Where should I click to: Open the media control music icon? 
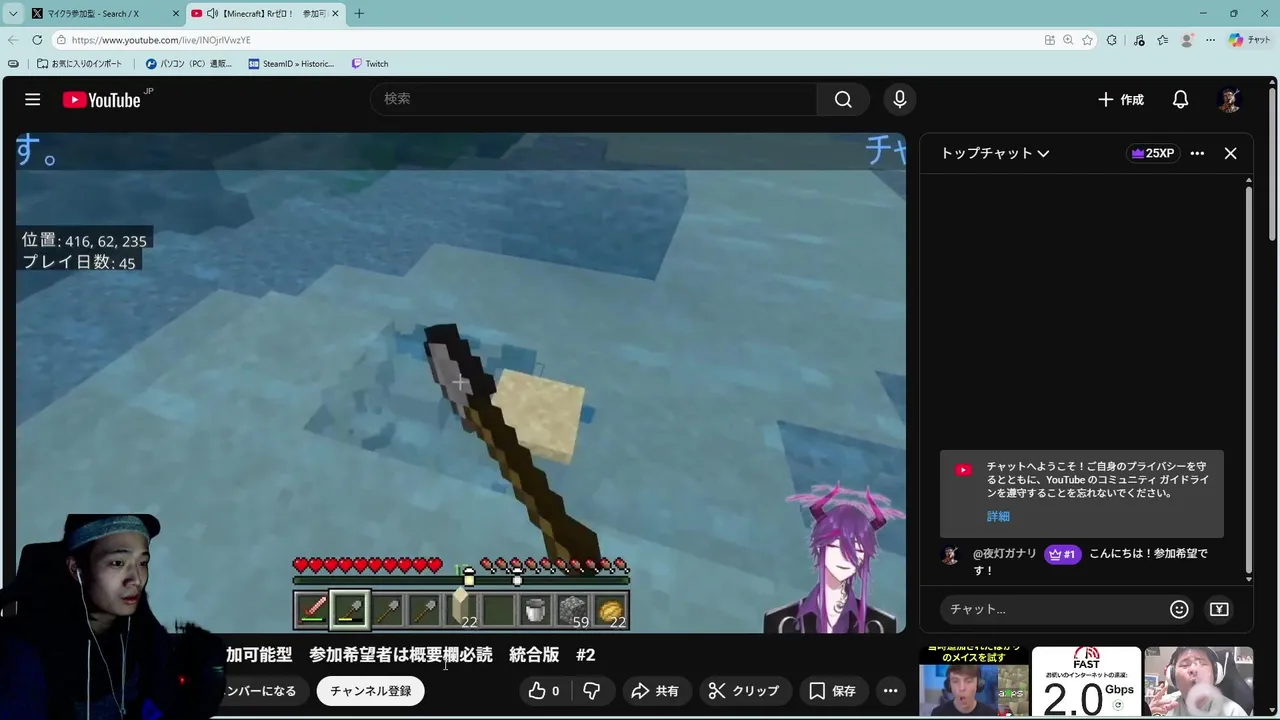coord(1139,40)
